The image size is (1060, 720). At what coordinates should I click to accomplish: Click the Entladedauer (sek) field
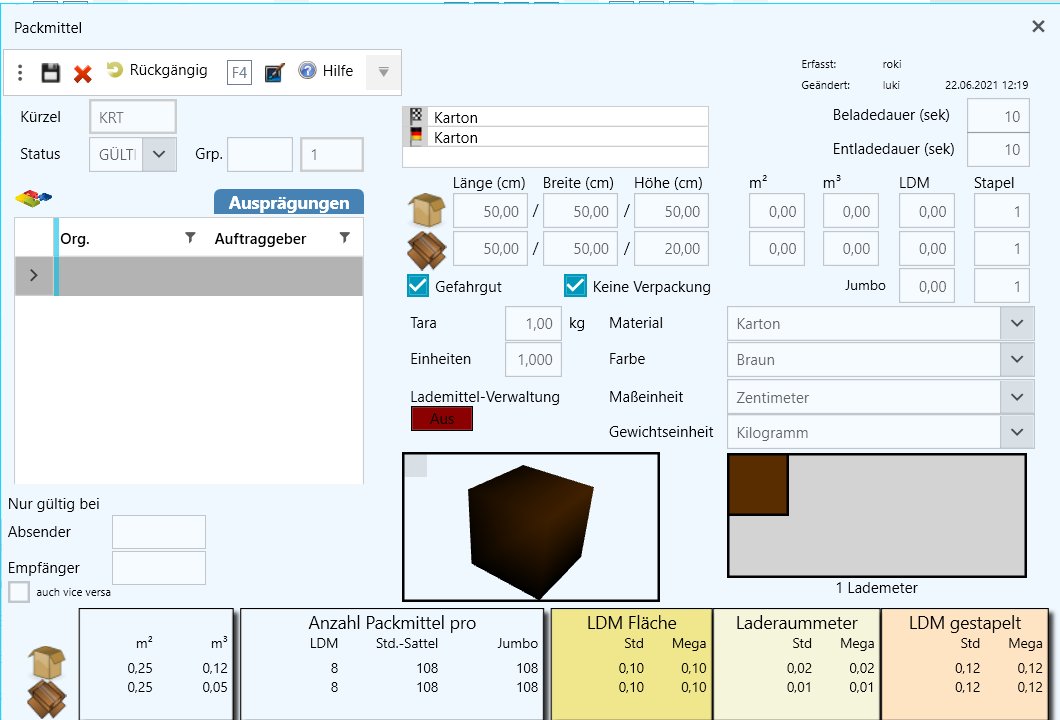point(998,149)
